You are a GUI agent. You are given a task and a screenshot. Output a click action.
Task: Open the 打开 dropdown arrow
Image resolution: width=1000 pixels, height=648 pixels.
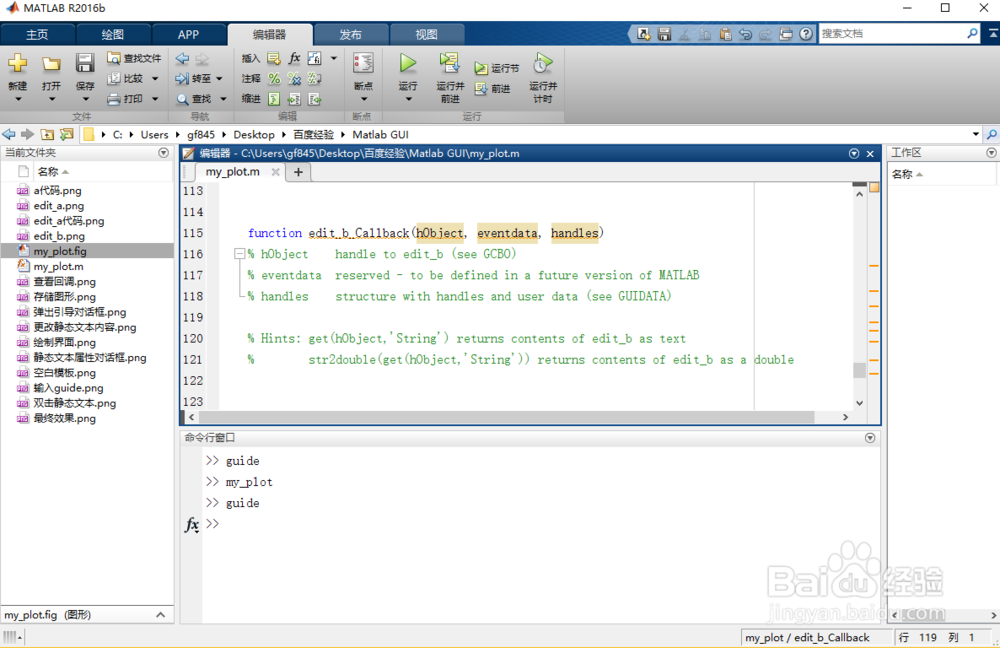tap(51, 99)
